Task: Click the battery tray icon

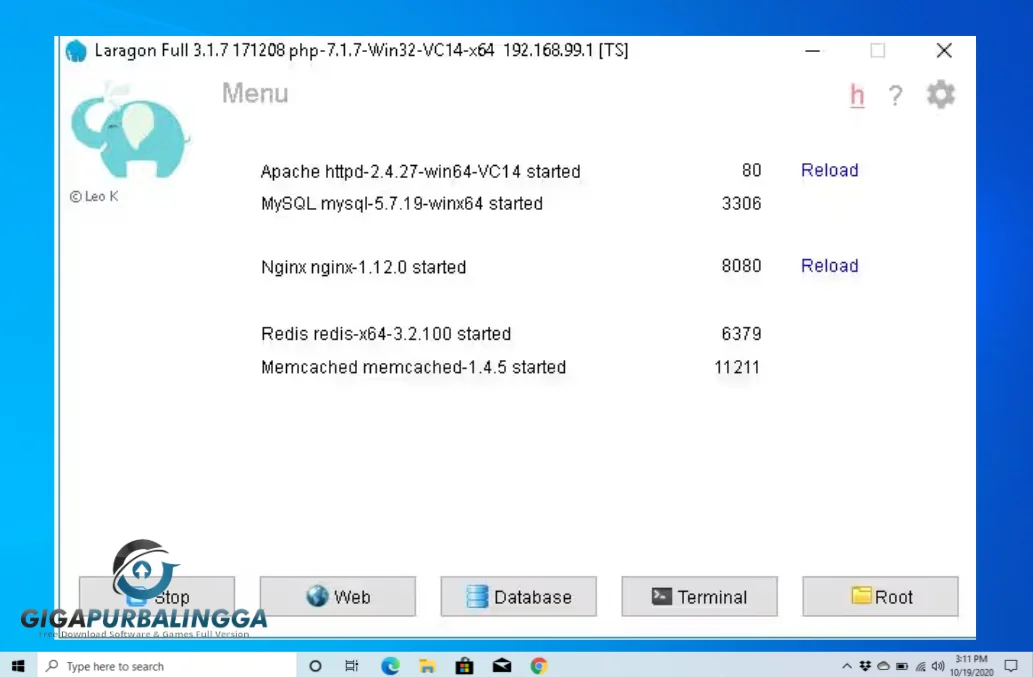Action: point(902,666)
